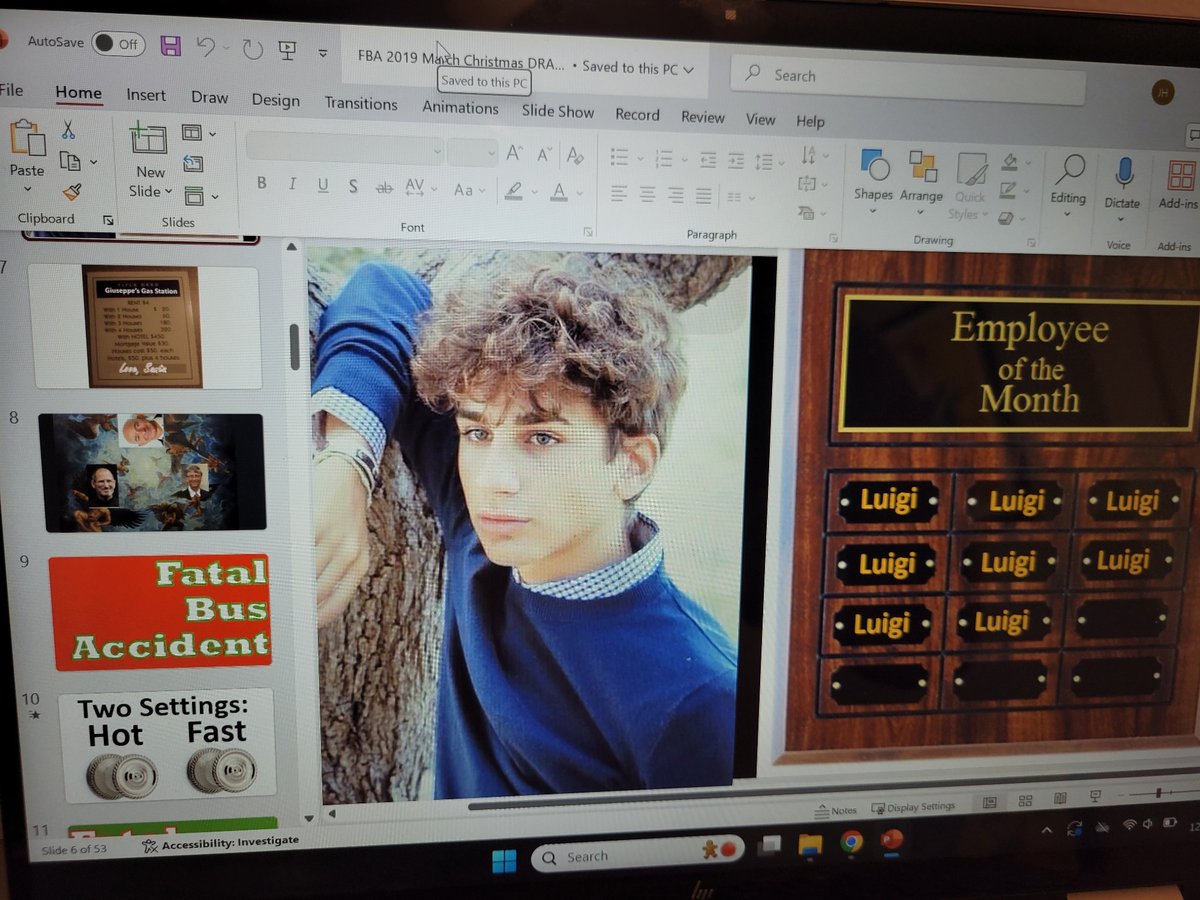Click the Shapes gallery icon
The height and width of the screenshot is (900, 1200).
tap(874, 165)
